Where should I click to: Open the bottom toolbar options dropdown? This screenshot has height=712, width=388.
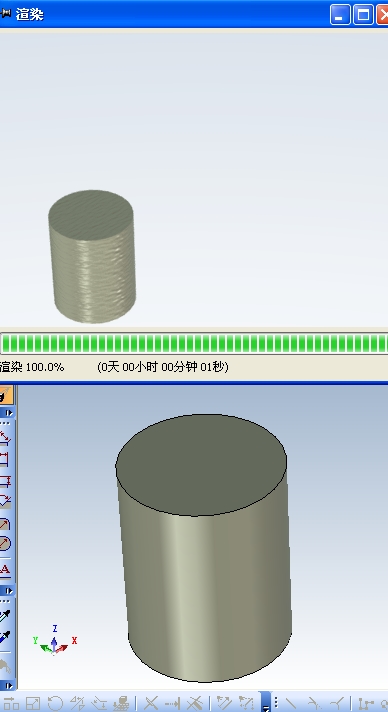point(266,702)
